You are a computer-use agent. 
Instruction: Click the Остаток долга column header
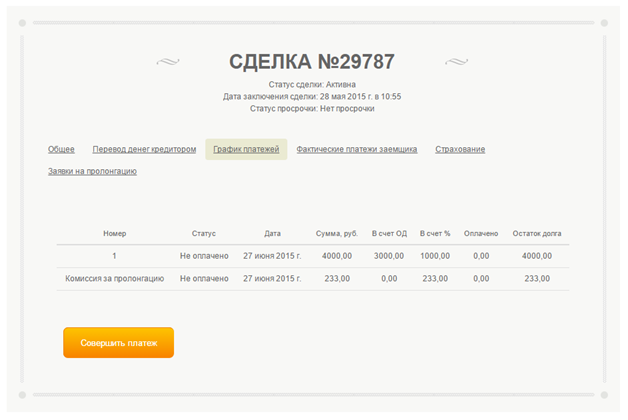[537, 233]
